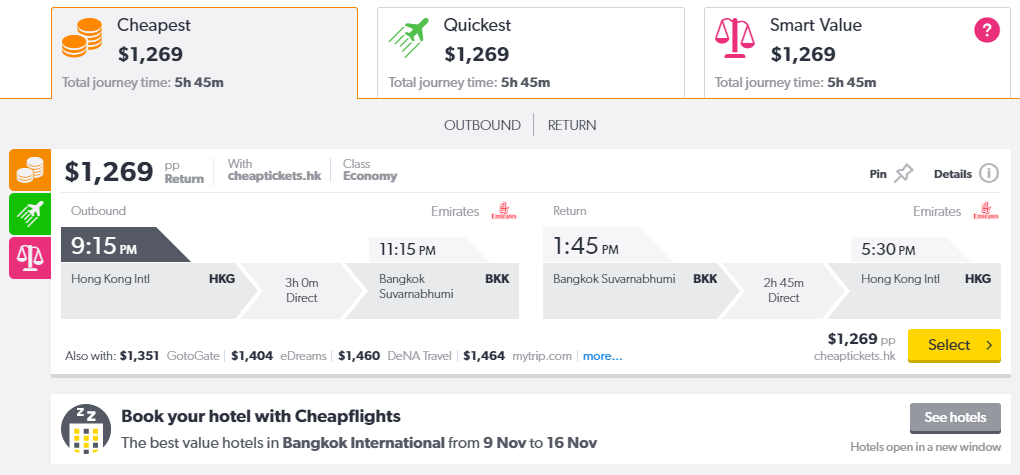Switch to the Cheapest tab
Viewport: 1020px width, 475px height.
click(x=204, y=53)
